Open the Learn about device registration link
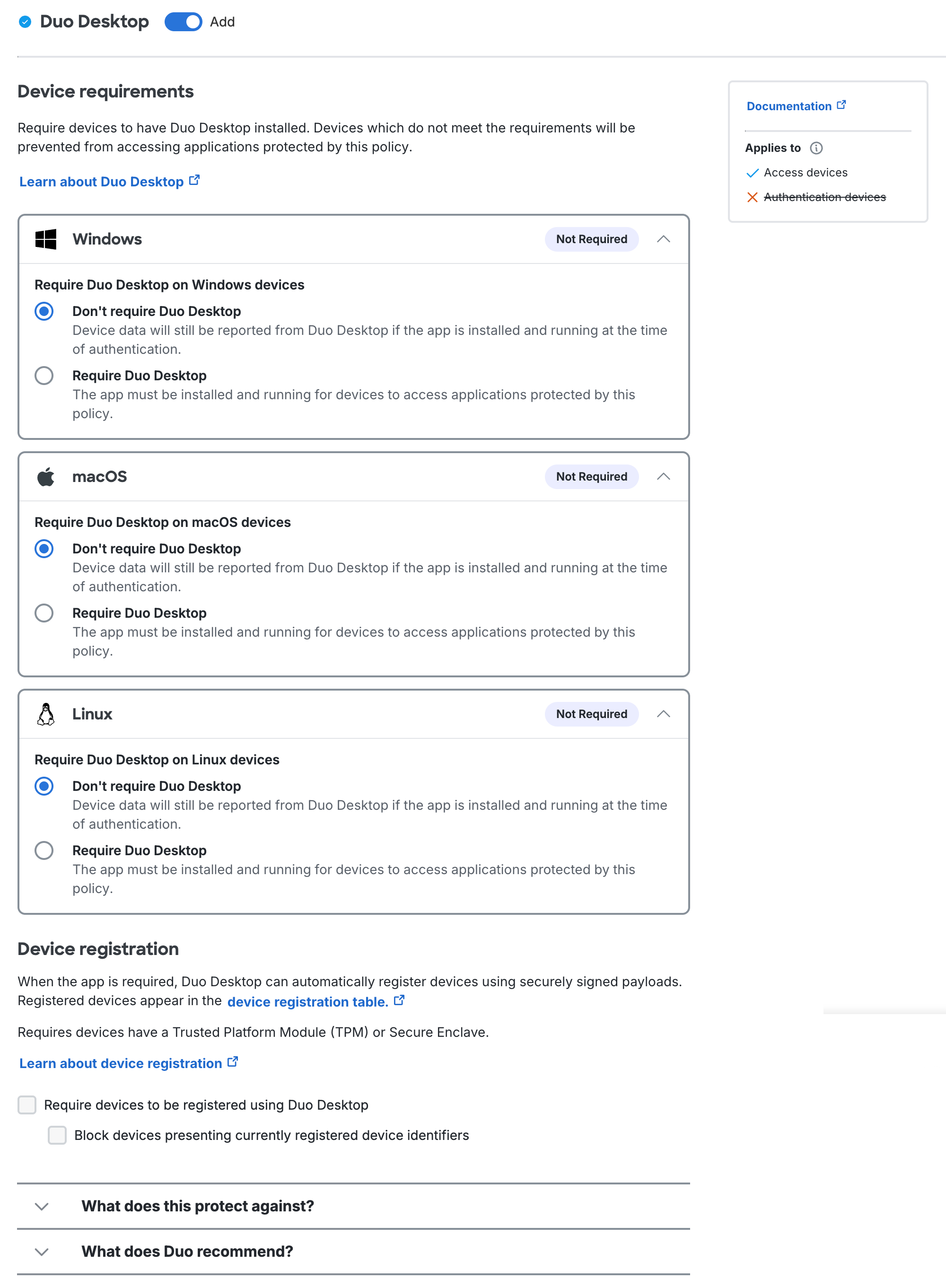 120,1063
